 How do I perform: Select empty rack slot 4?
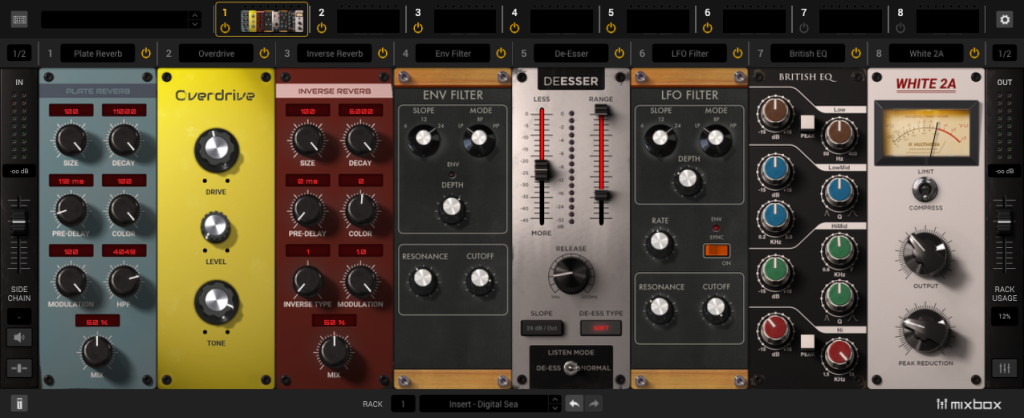pyautogui.click(x=562, y=21)
